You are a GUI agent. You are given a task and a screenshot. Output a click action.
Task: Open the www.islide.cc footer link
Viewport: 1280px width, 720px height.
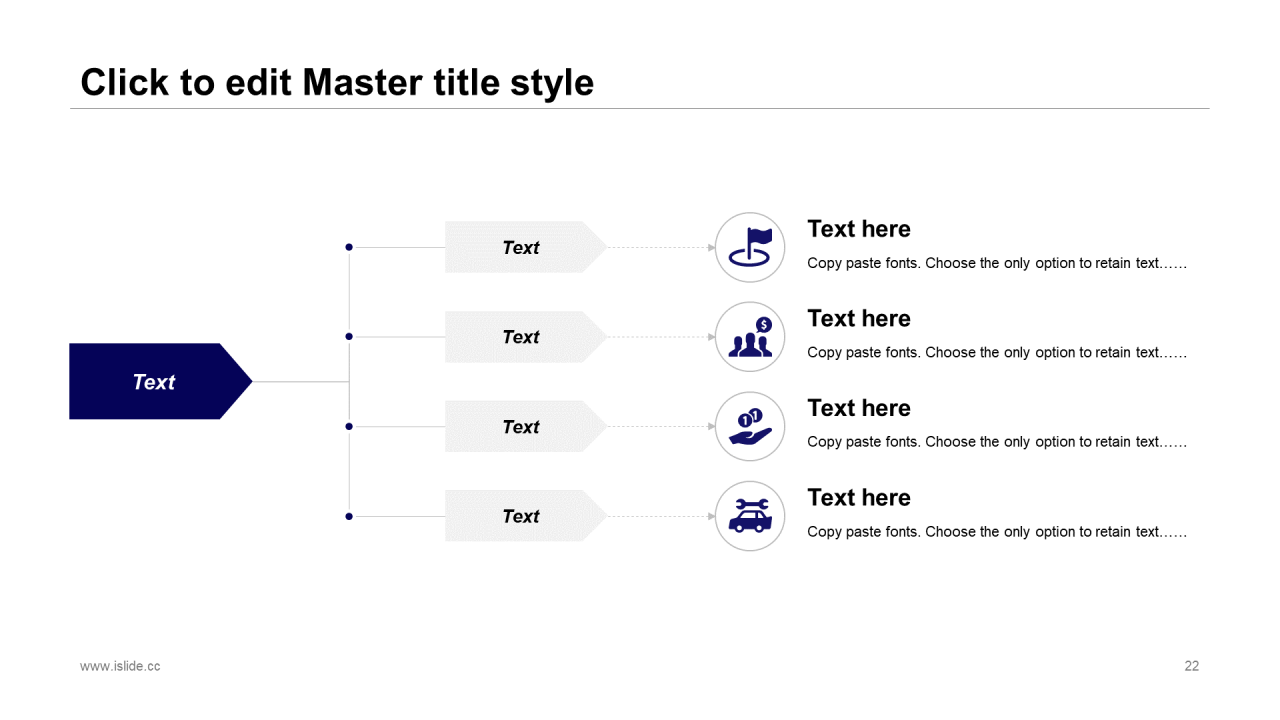120,666
